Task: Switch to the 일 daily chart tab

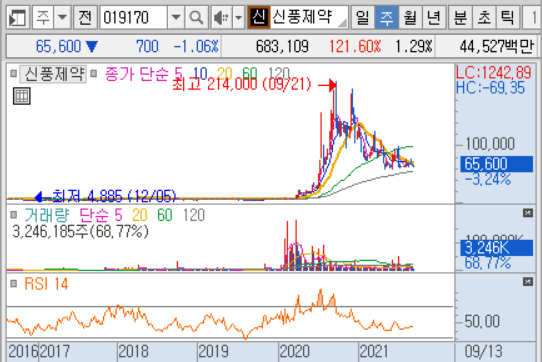Action: (x=363, y=17)
